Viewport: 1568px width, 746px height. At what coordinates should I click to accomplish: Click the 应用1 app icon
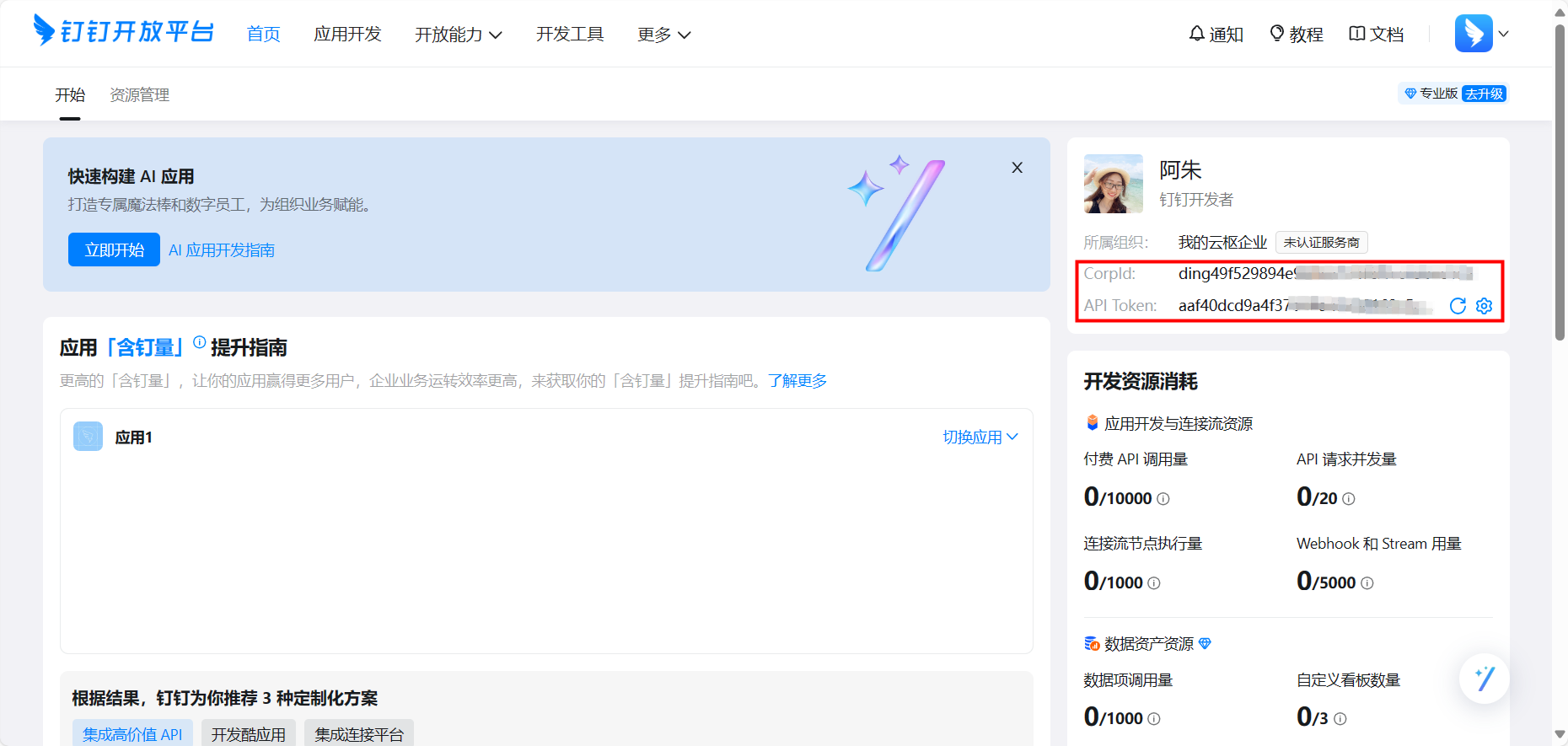point(88,437)
